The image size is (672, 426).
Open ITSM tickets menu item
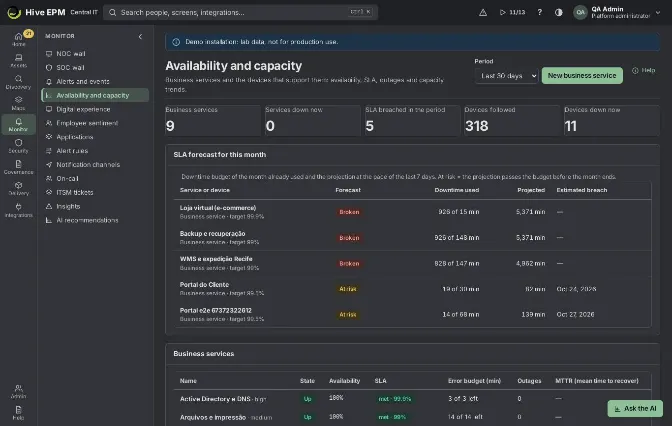click(95, 192)
